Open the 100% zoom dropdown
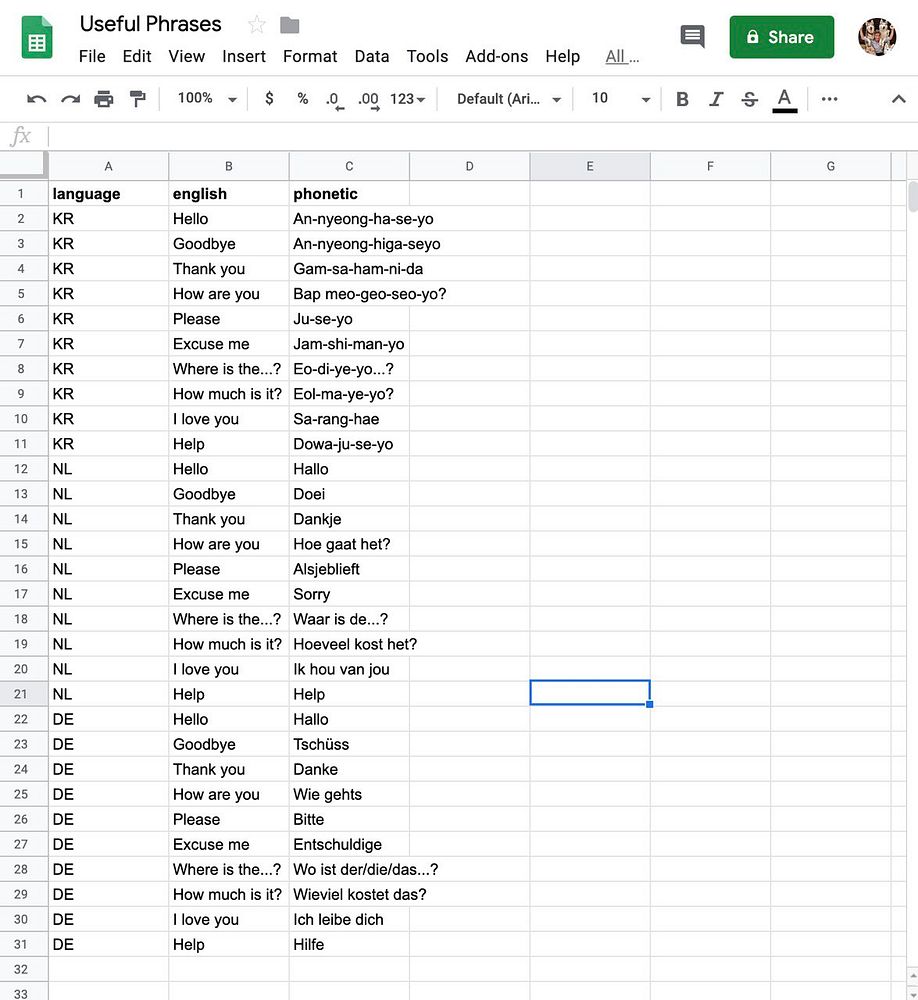Viewport: 918px width, 1000px height. pyautogui.click(x=206, y=98)
